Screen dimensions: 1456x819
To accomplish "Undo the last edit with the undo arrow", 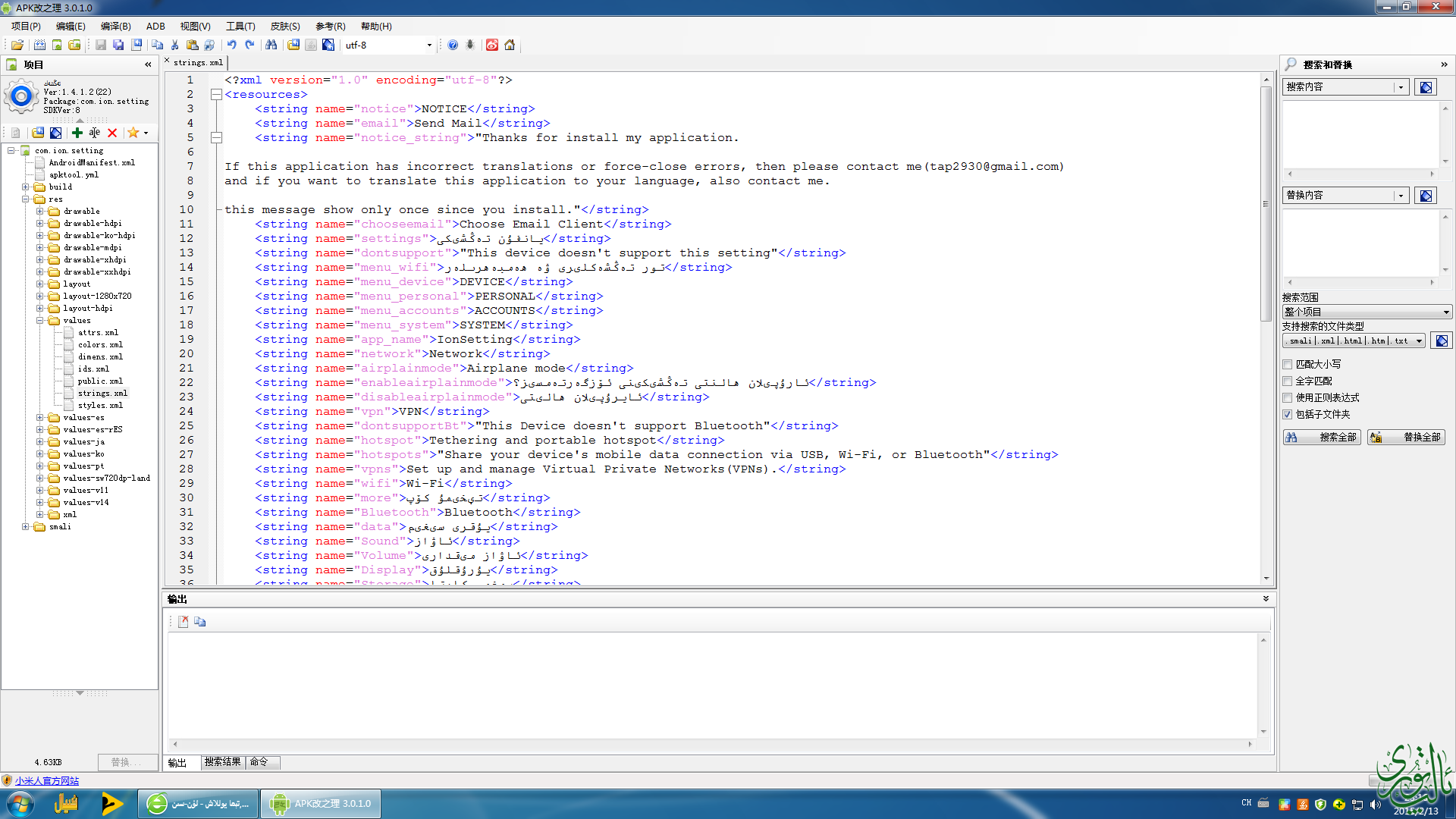I will (232, 45).
